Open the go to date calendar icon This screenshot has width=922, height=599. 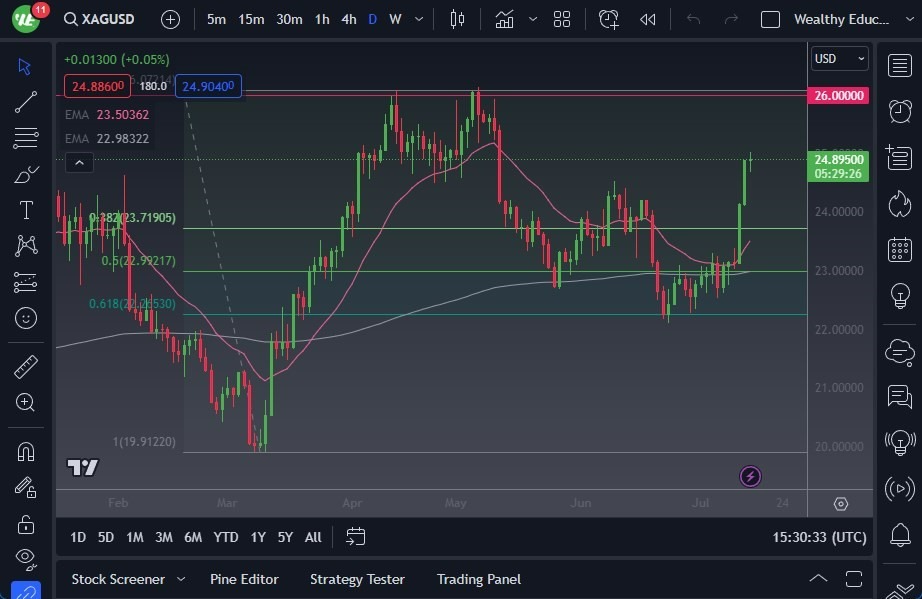tap(355, 537)
